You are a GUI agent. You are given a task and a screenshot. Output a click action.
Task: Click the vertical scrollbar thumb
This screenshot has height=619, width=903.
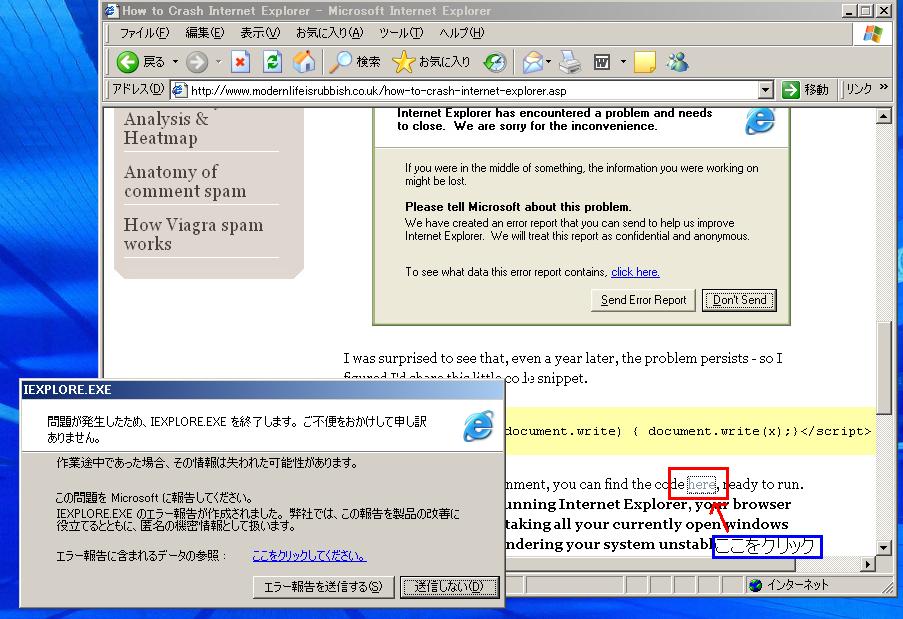(x=884, y=367)
